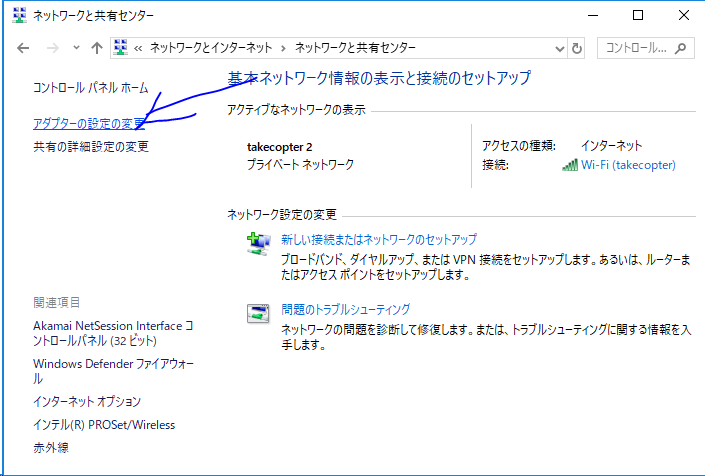Open 問題のトラブルシューティング link
Image resolution: width=705 pixels, height=476 pixels.
345,309
